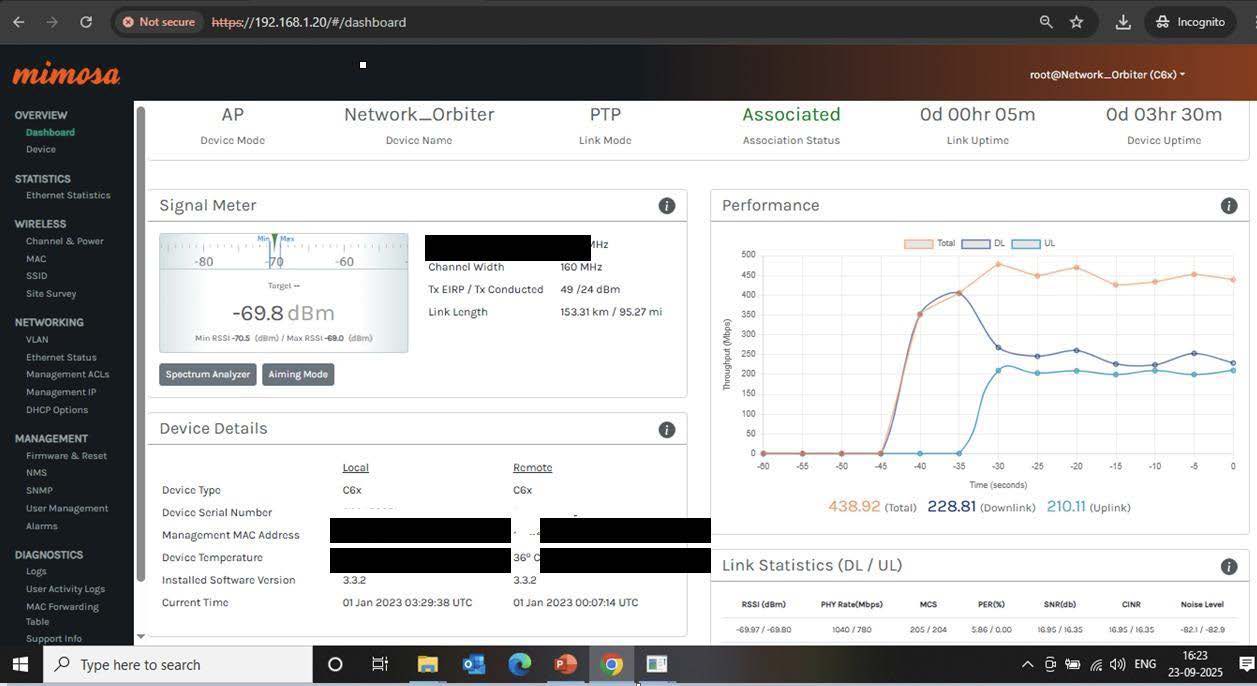Click the browser address bar URL
This screenshot has width=1257, height=686.
309,22
